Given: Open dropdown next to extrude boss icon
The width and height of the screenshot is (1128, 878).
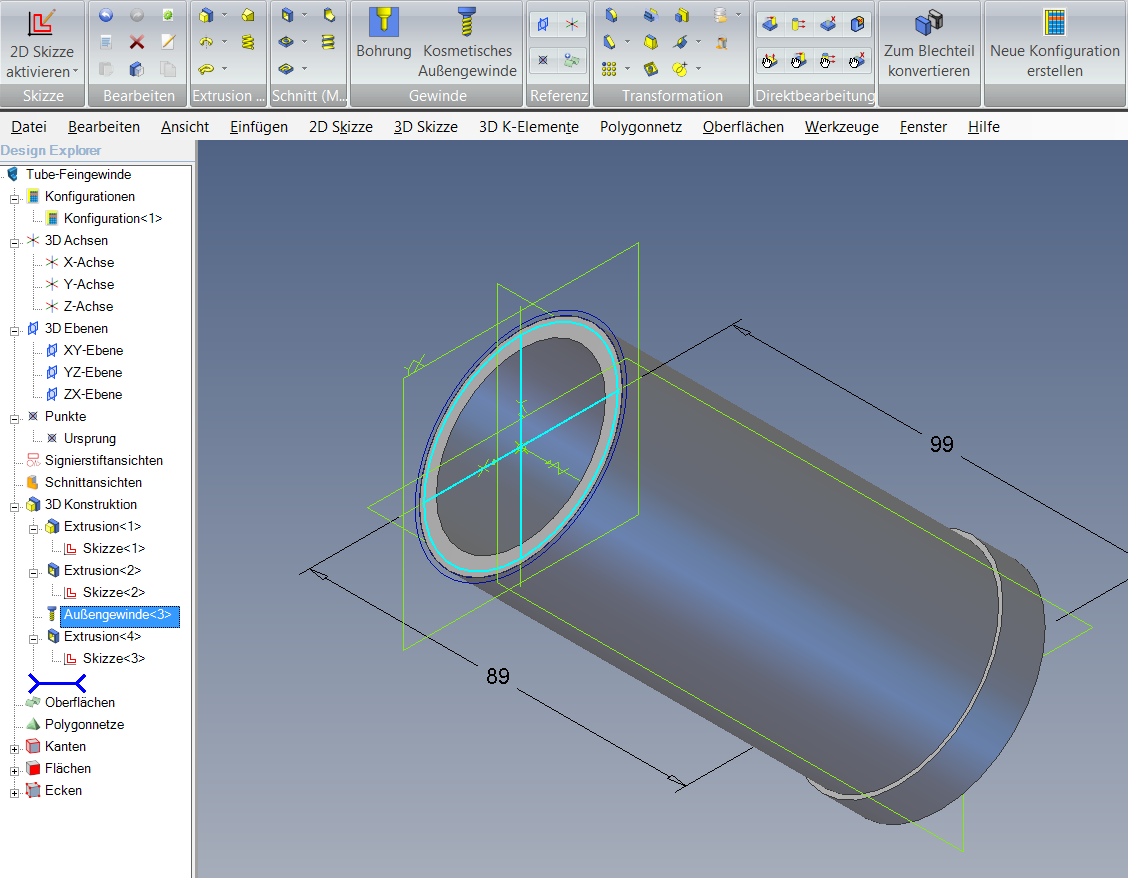Looking at the screenshot, I should pos(224,15).
